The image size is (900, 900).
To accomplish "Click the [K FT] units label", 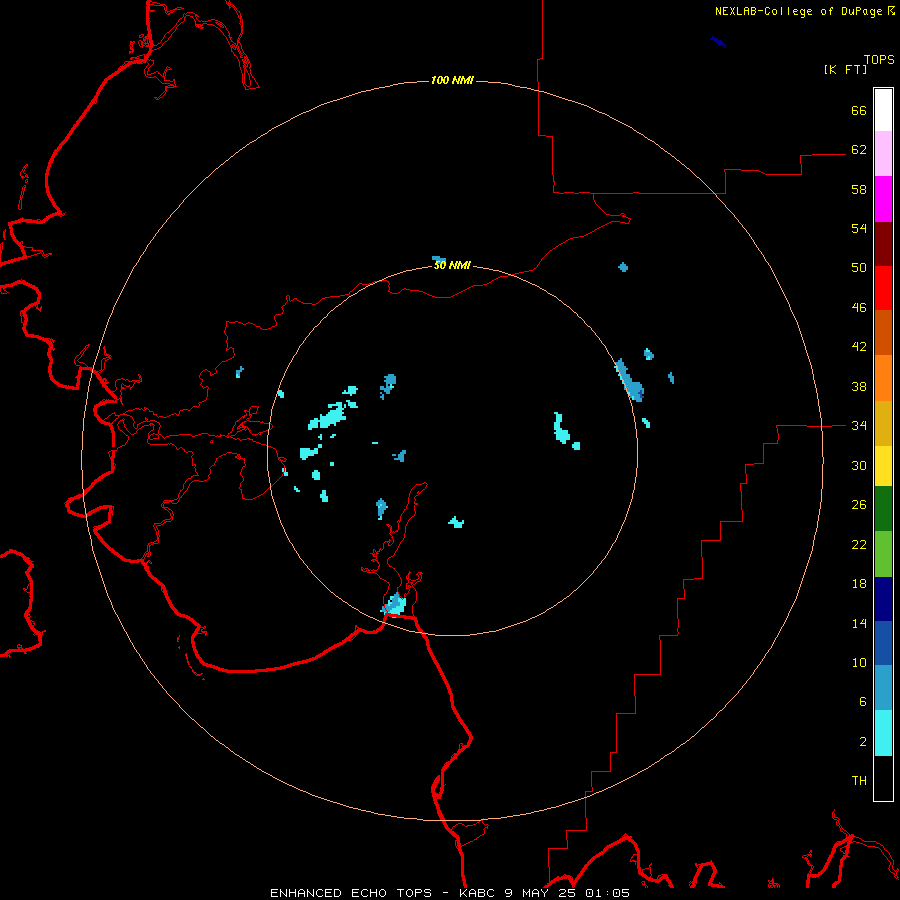I will click(845, 69).
